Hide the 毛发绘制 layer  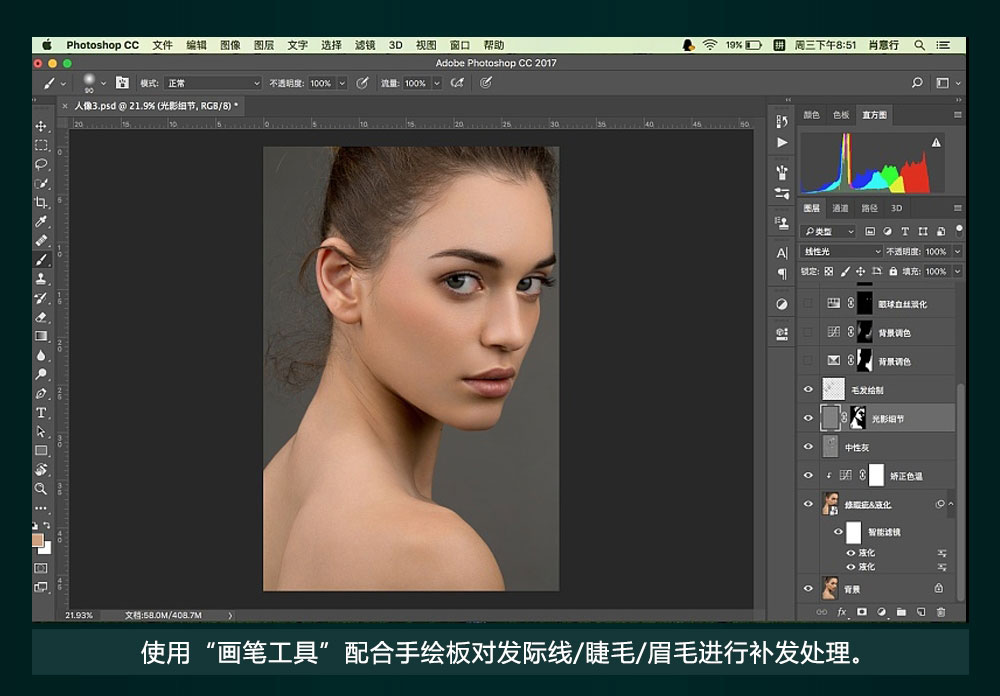tap(809, 390)
